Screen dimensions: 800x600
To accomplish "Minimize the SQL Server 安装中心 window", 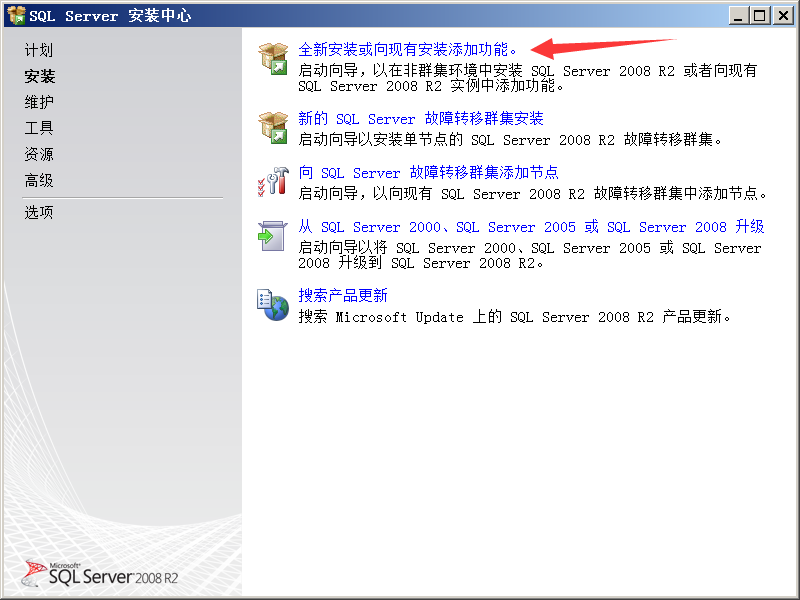I will click(738, 15).
